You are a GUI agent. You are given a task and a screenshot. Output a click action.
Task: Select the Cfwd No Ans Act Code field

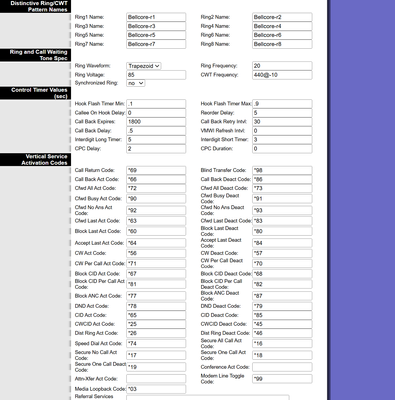[x=156, y=210]
